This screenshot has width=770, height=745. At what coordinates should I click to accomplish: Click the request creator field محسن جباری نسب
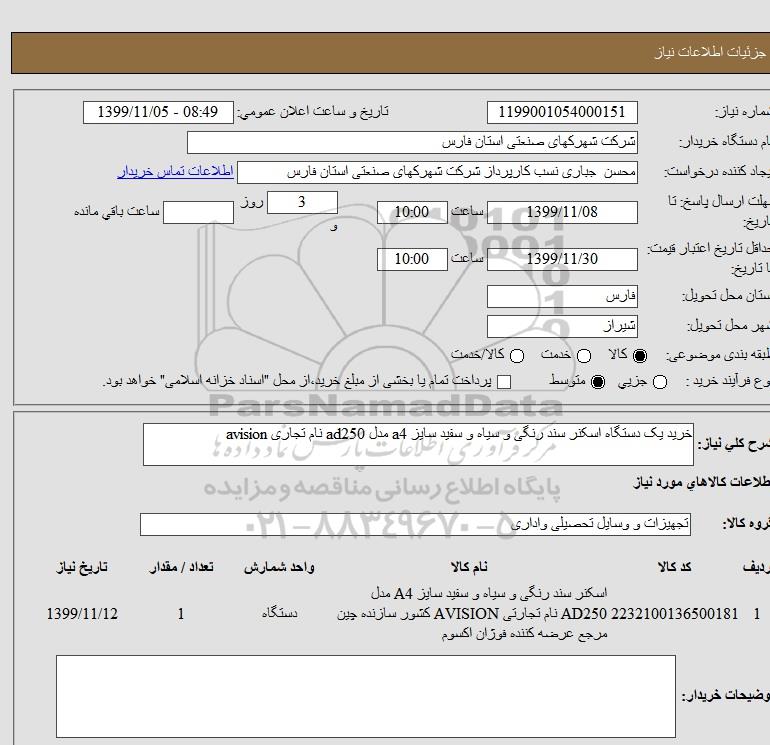(437, 172)
